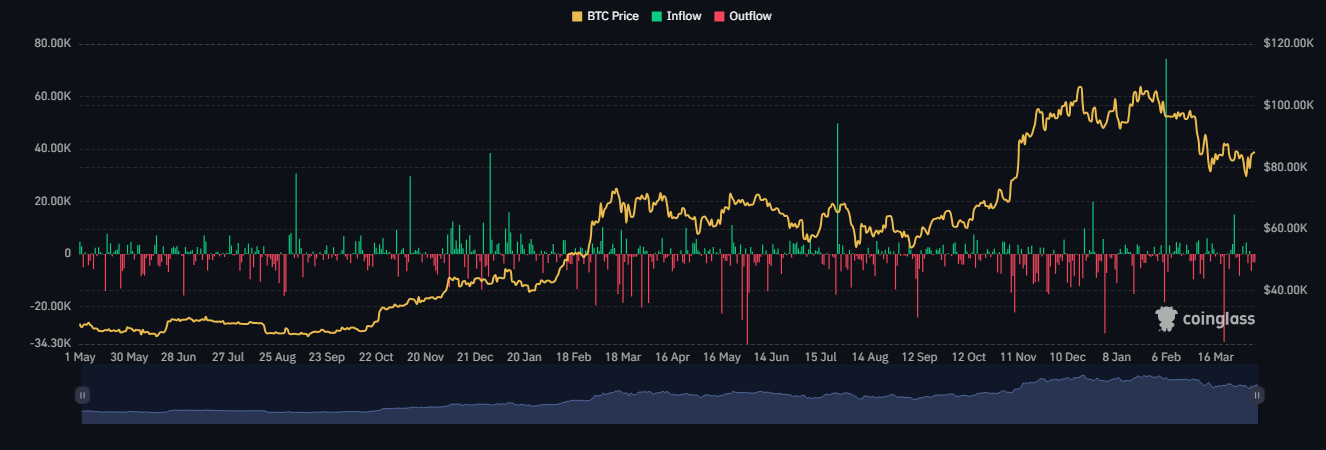Click the '25 Aug' date label
Viewport: 1326px width, 450px height.
click(277, 357)
